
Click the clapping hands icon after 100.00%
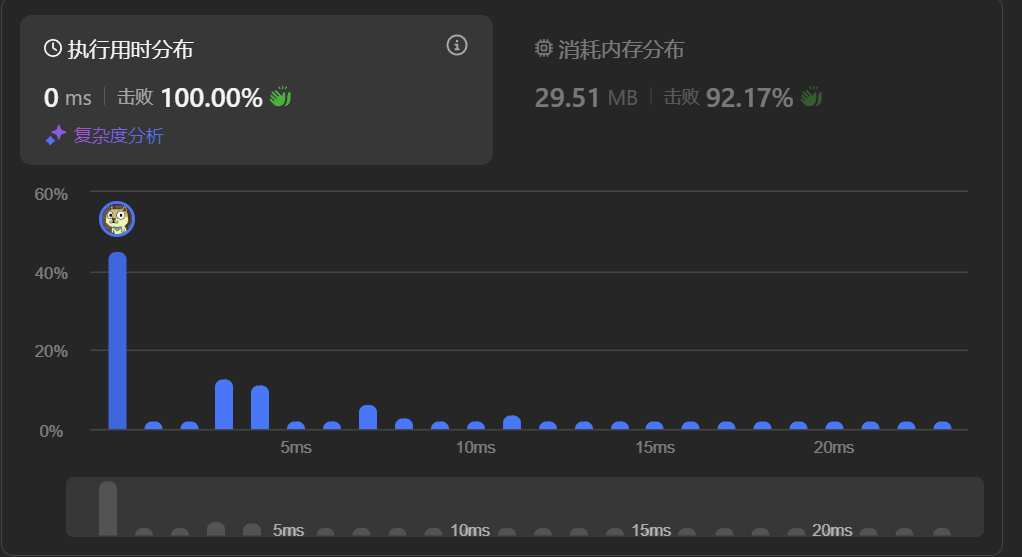[280, 97]
